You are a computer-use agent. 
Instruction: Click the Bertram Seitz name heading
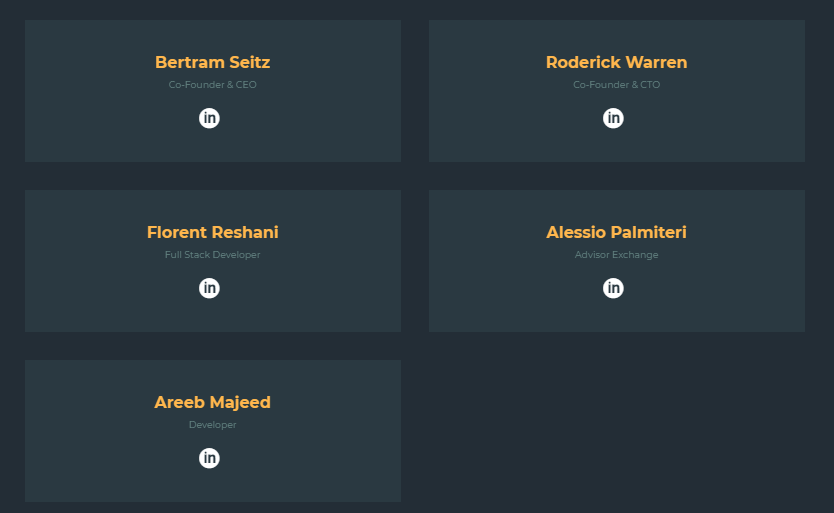[212, 62]
